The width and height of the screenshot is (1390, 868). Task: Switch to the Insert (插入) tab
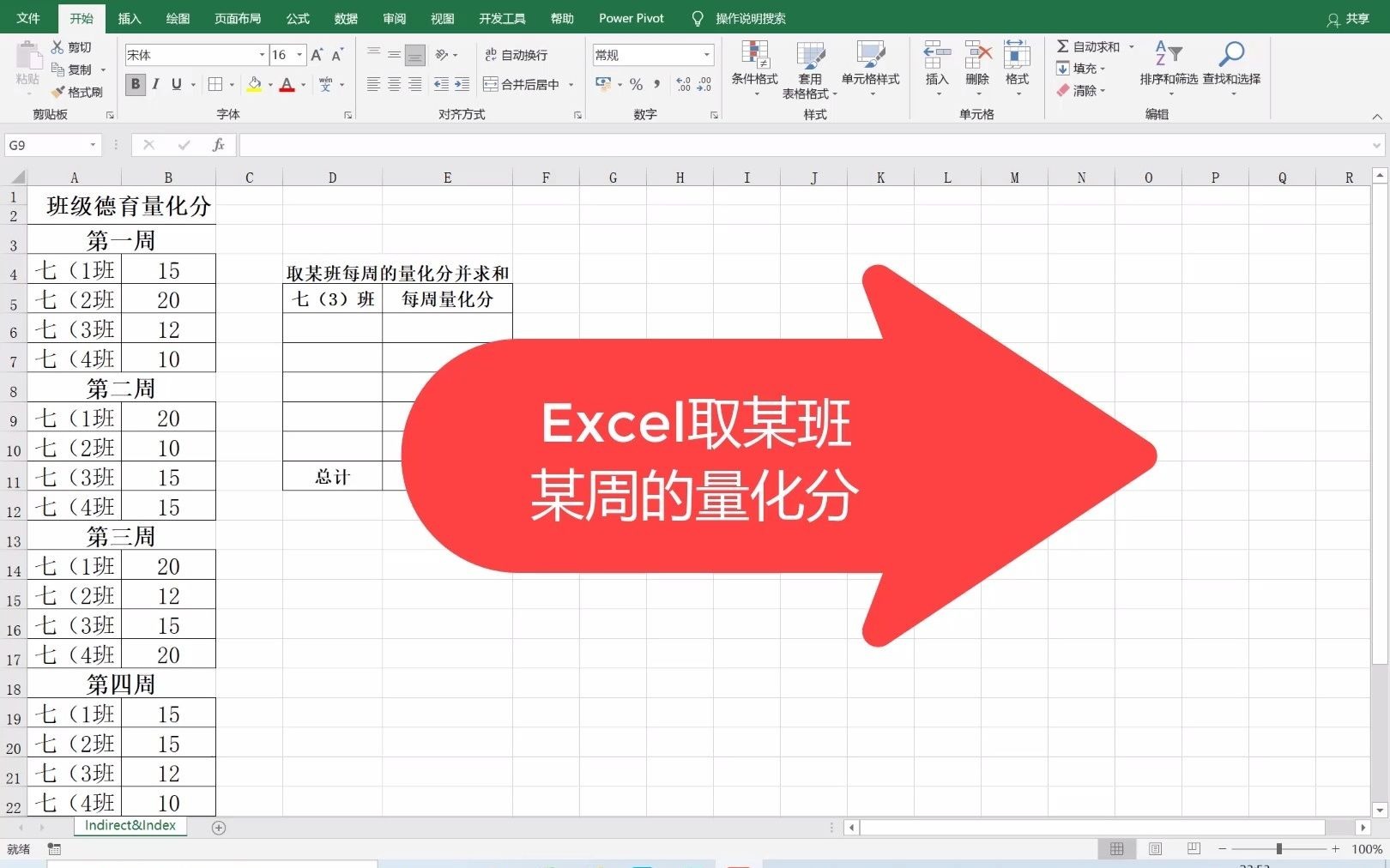[130, 18]
